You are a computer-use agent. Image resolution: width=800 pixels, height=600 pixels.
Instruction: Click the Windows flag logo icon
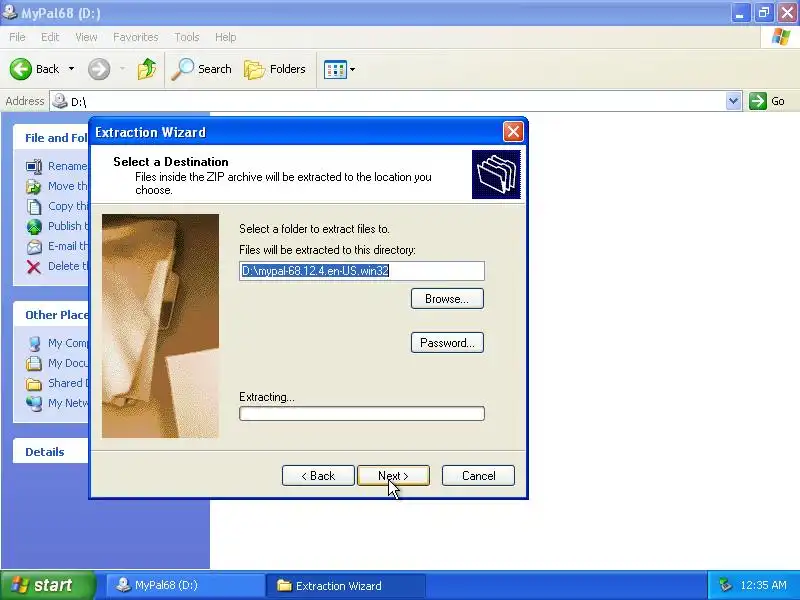781,37
